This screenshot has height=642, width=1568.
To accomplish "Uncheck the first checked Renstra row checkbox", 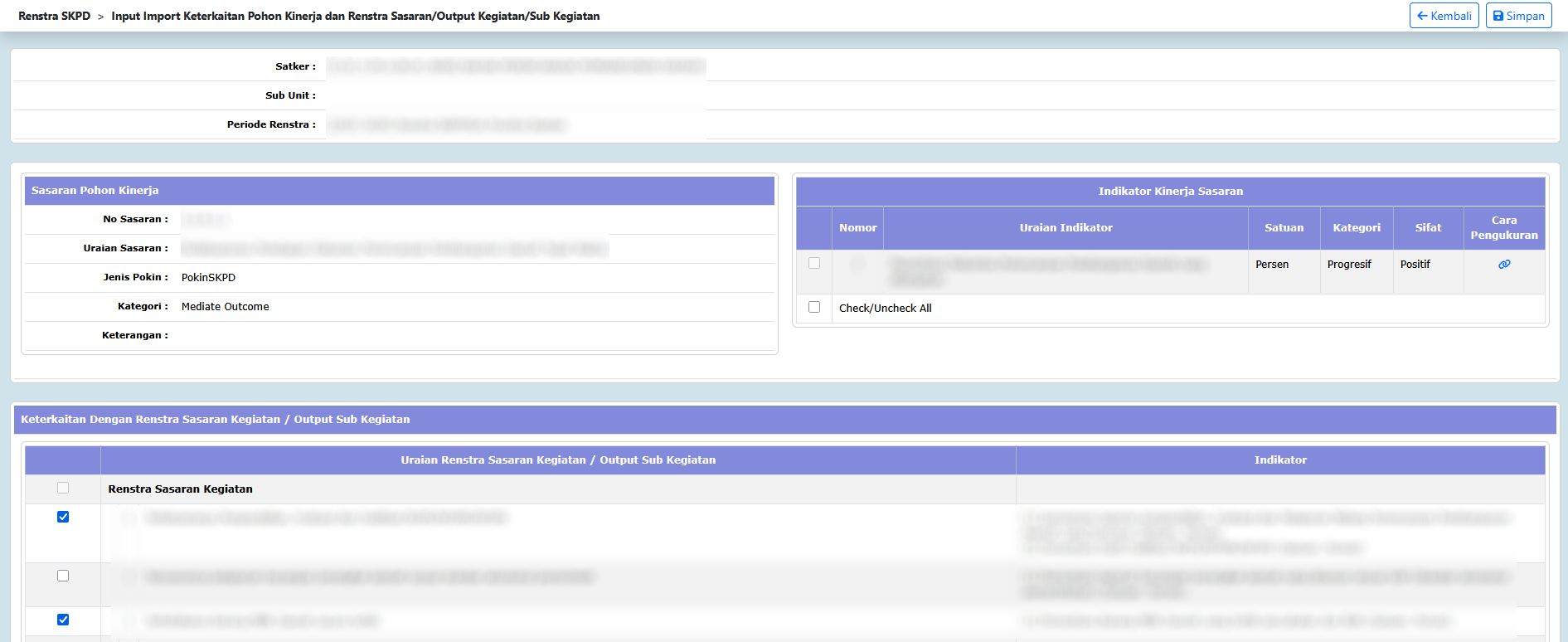I will 63,517.
